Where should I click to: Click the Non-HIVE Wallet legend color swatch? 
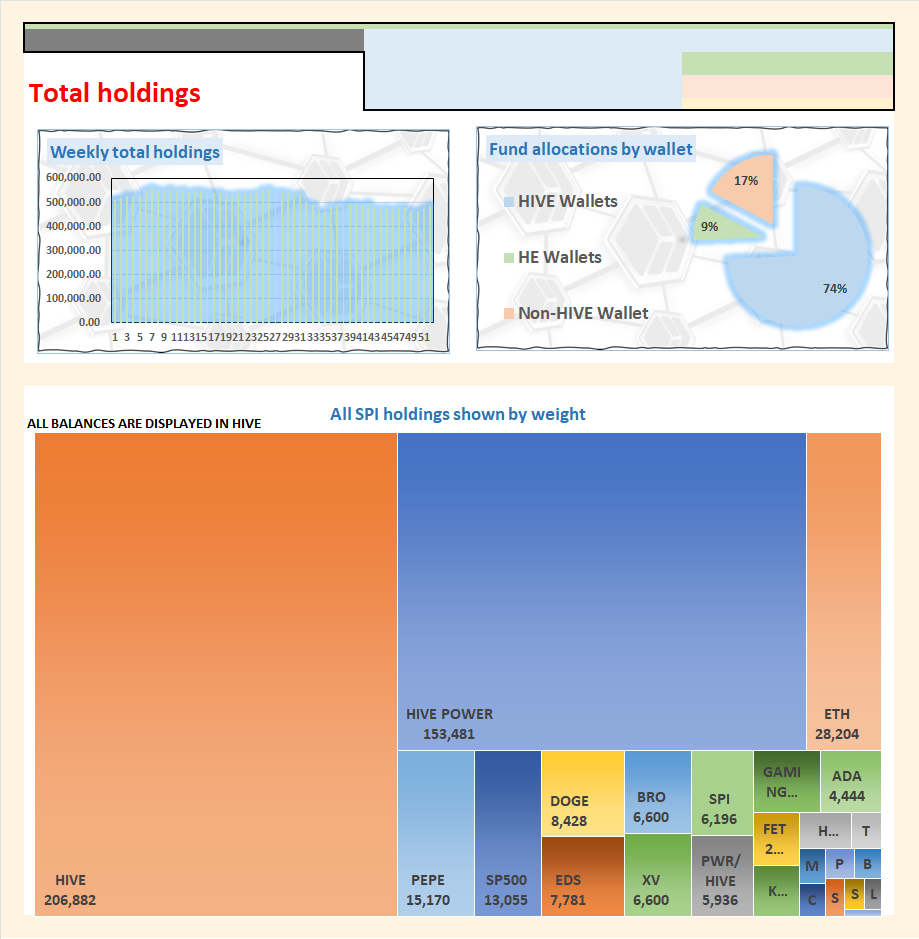pos(509,313)
